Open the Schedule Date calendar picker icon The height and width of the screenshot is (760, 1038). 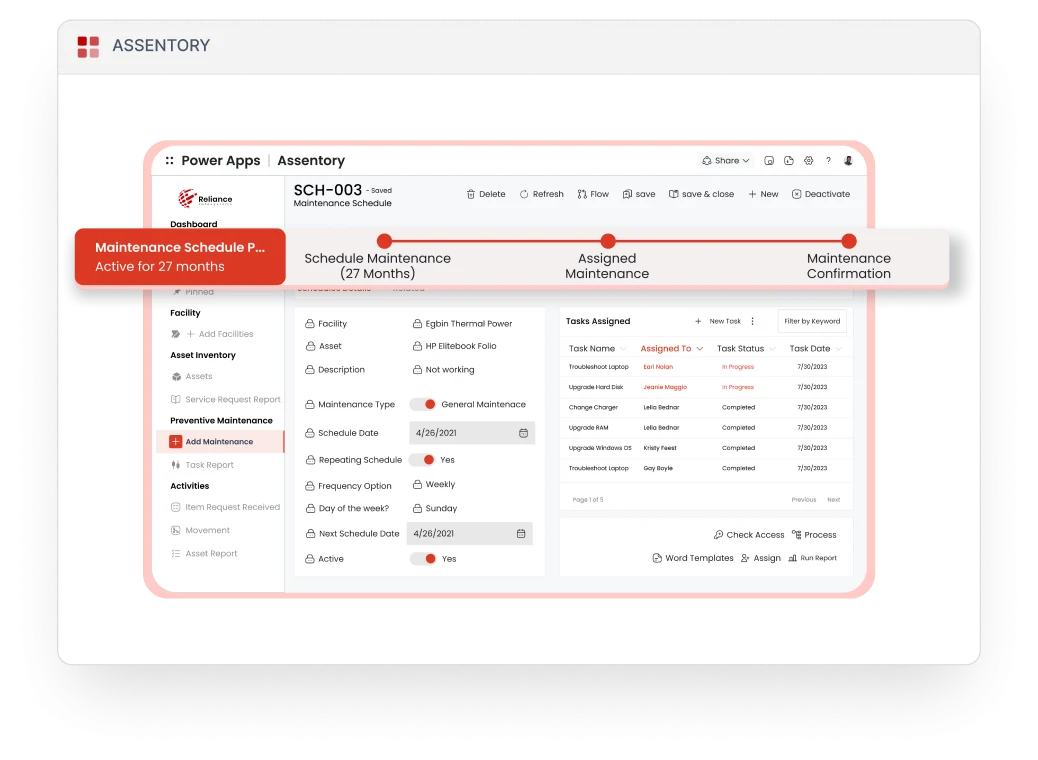point(524,433)
